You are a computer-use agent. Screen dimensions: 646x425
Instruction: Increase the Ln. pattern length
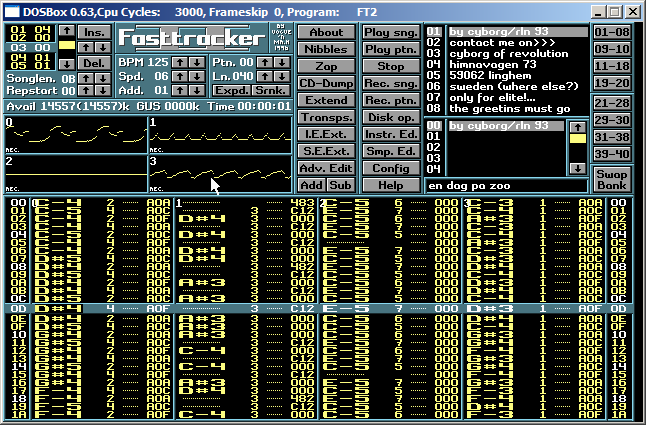pyautogui.click(x=264, y=77)
